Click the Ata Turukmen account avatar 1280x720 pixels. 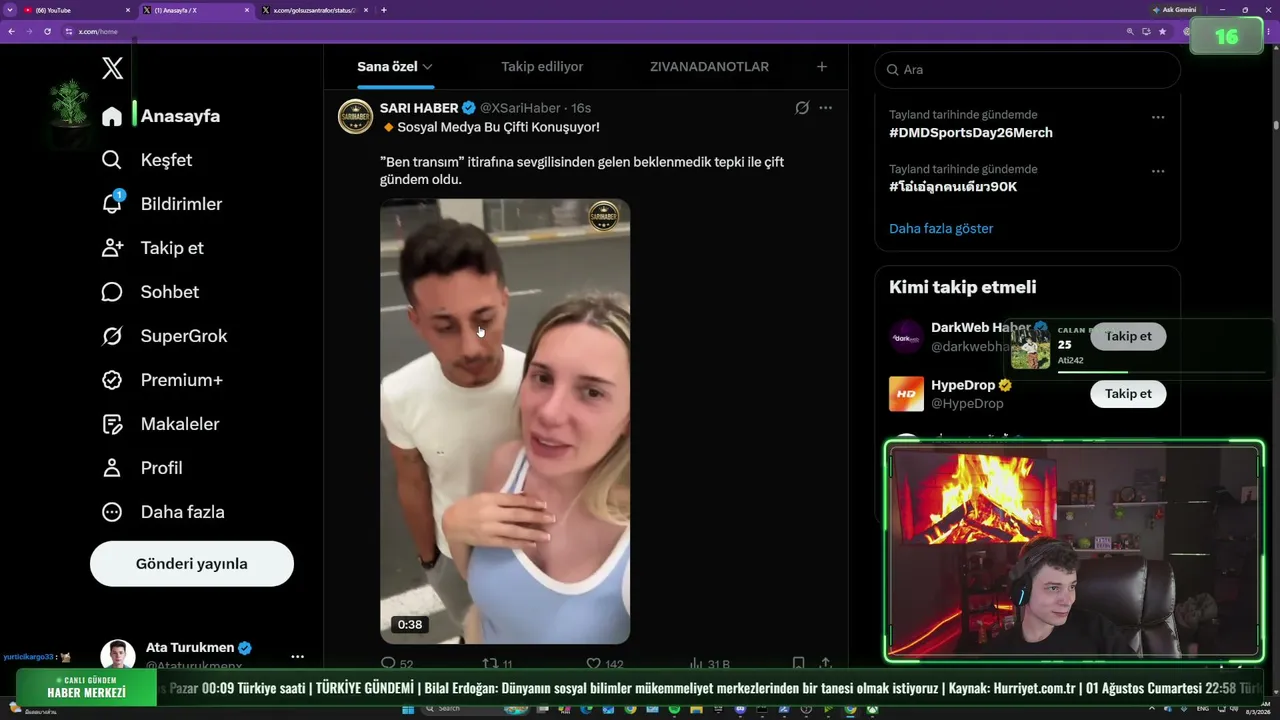(118, 657)
